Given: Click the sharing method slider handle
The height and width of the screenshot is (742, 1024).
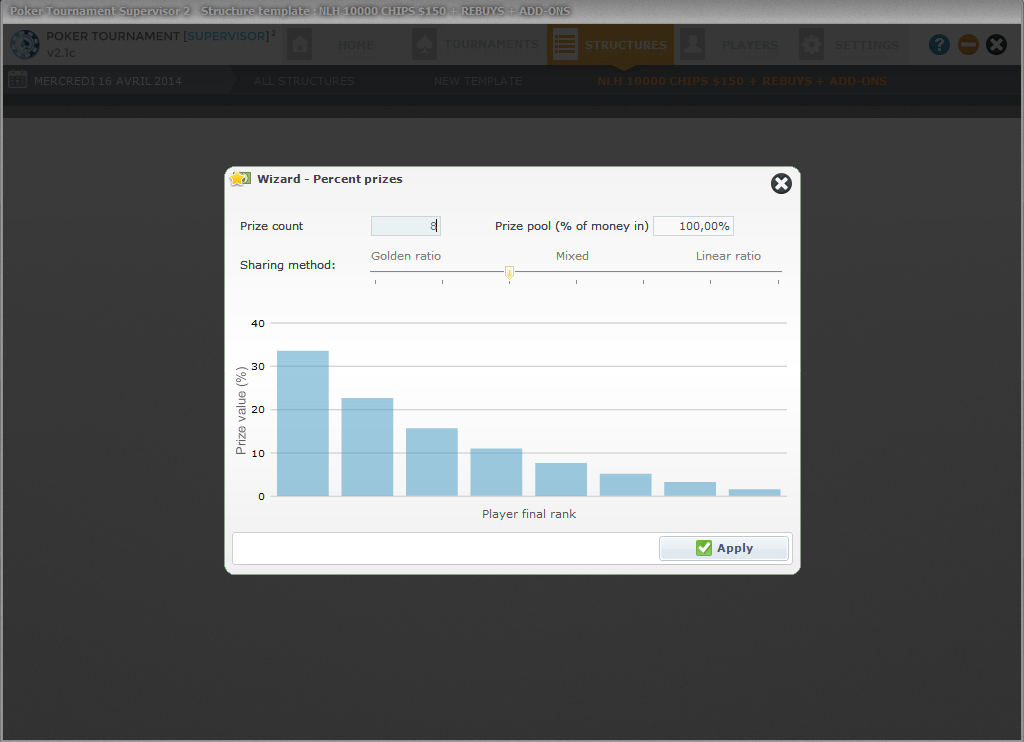Looking at the screenshot, I should coord(509,273).
